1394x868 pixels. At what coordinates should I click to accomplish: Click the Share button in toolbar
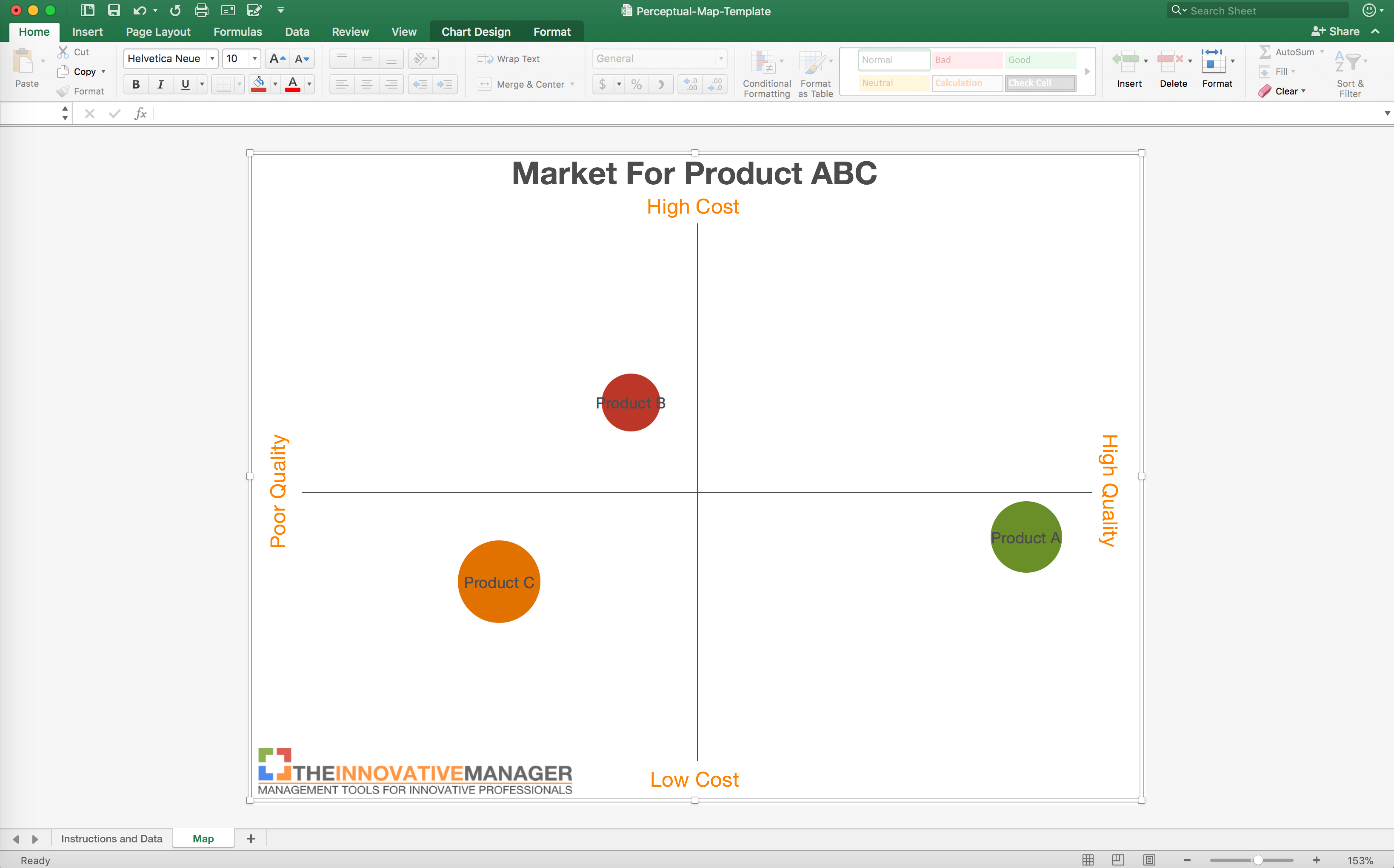pos(1337,30)
